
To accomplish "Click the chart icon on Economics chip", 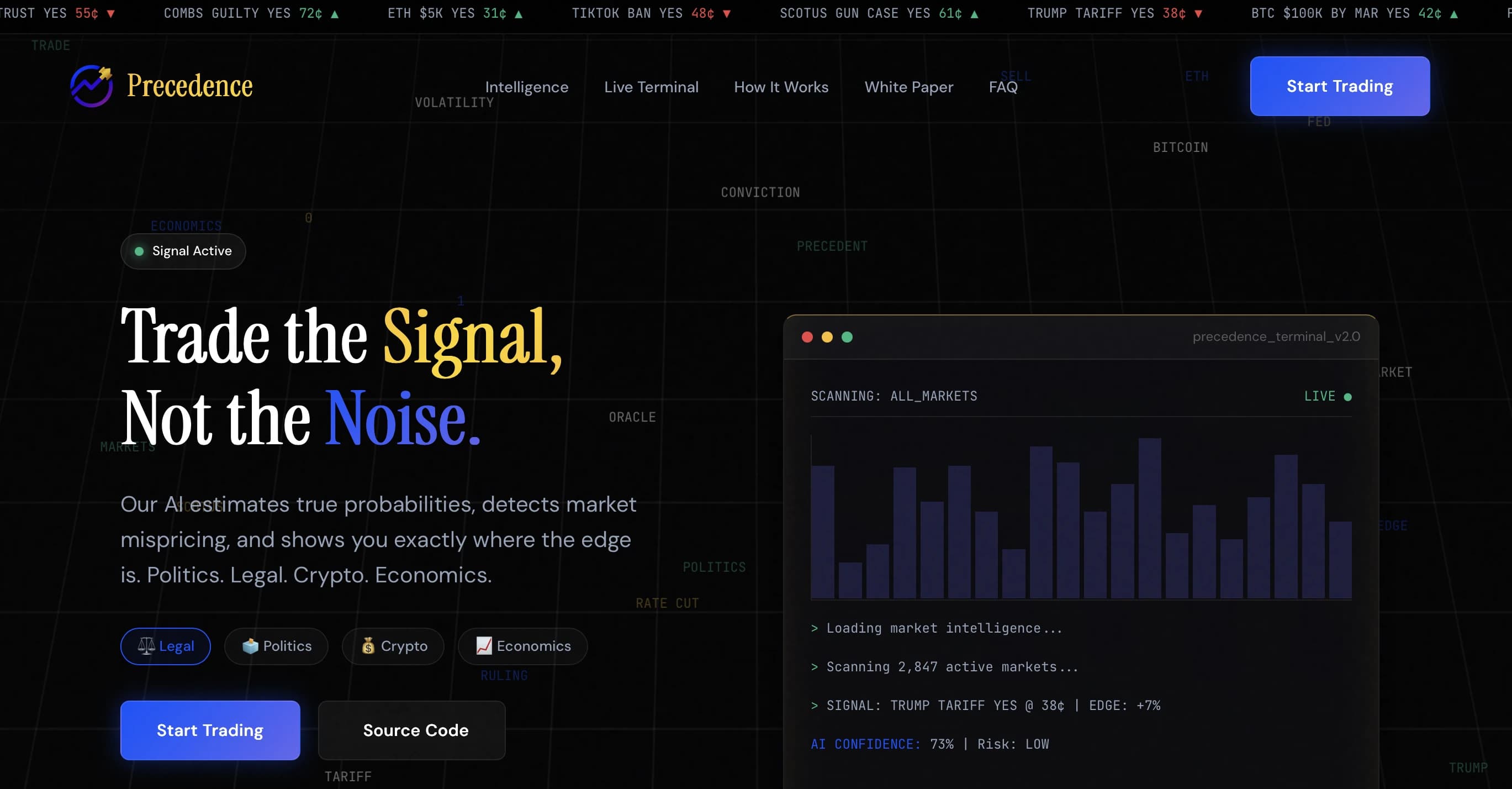I will click(484, 646).
